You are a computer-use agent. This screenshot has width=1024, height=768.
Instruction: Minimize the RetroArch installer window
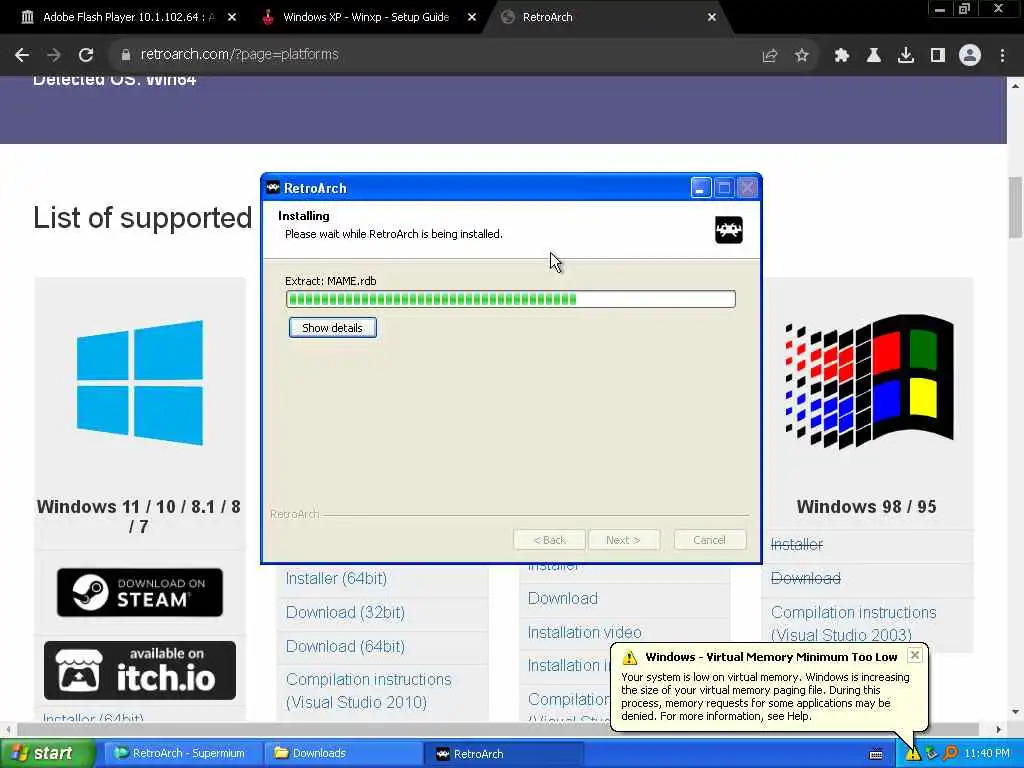click(700, 188)
